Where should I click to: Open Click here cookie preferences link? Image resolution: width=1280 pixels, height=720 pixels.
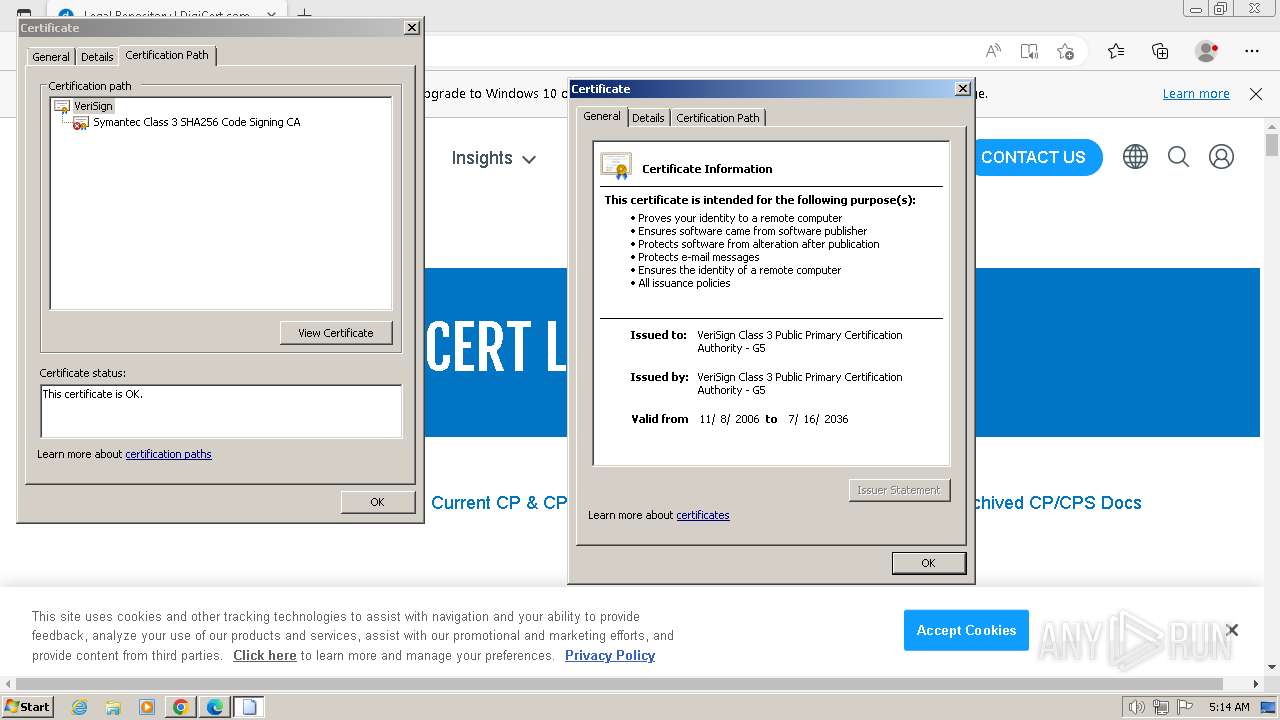click(265, 656)
